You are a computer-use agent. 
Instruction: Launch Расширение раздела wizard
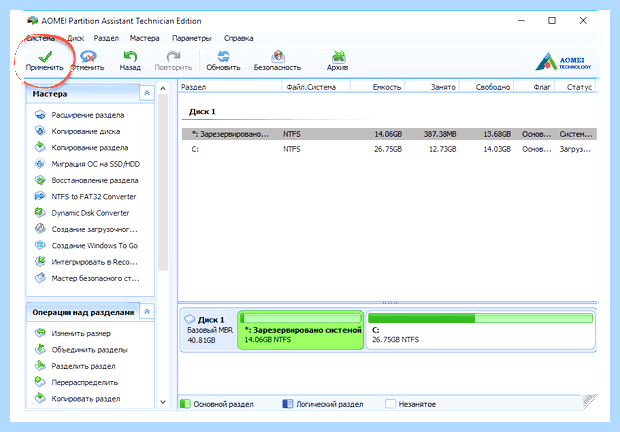tap(79, 115)
